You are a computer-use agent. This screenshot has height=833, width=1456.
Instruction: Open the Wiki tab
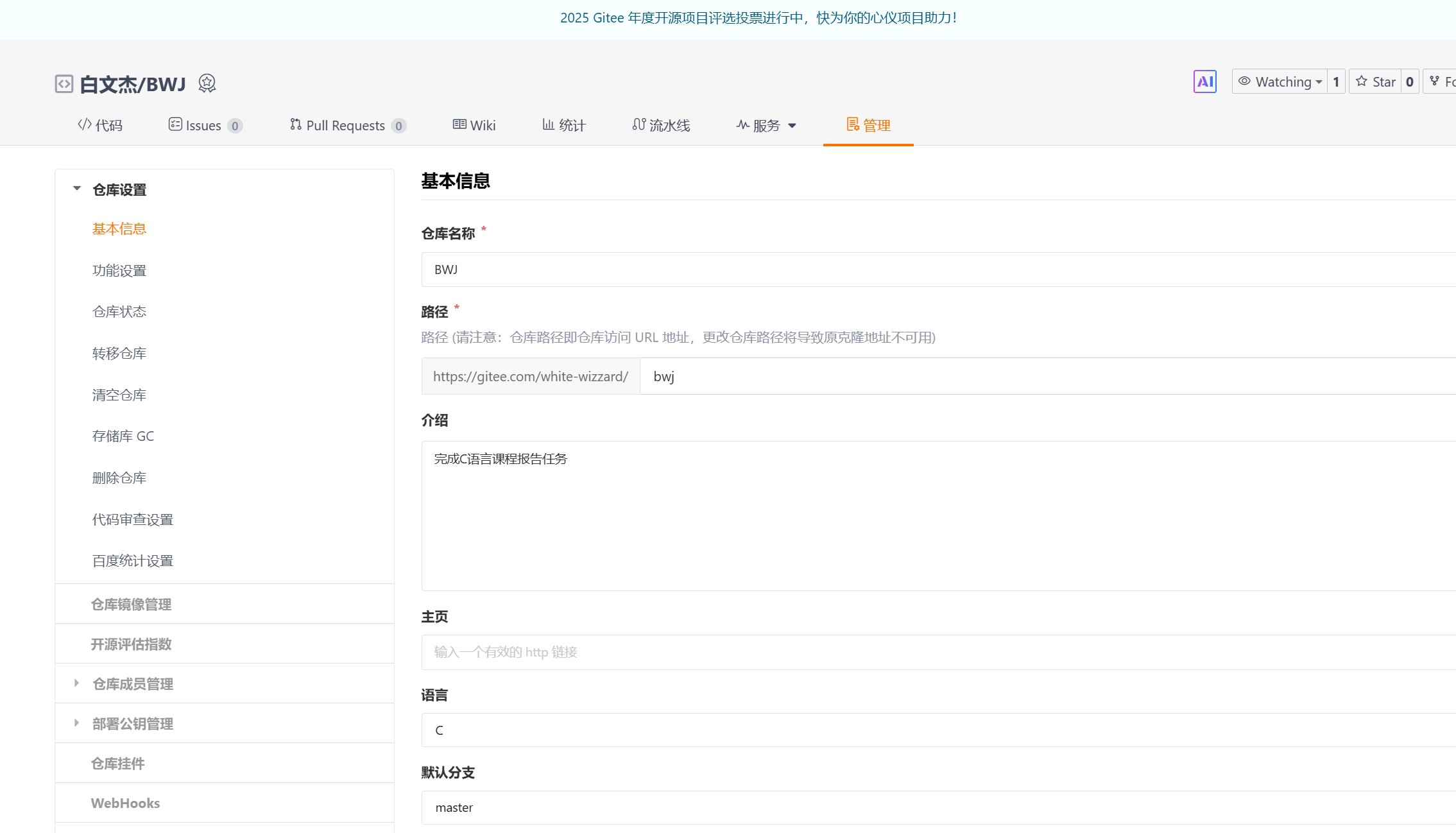pyautogui.click(x=474, y=125)
